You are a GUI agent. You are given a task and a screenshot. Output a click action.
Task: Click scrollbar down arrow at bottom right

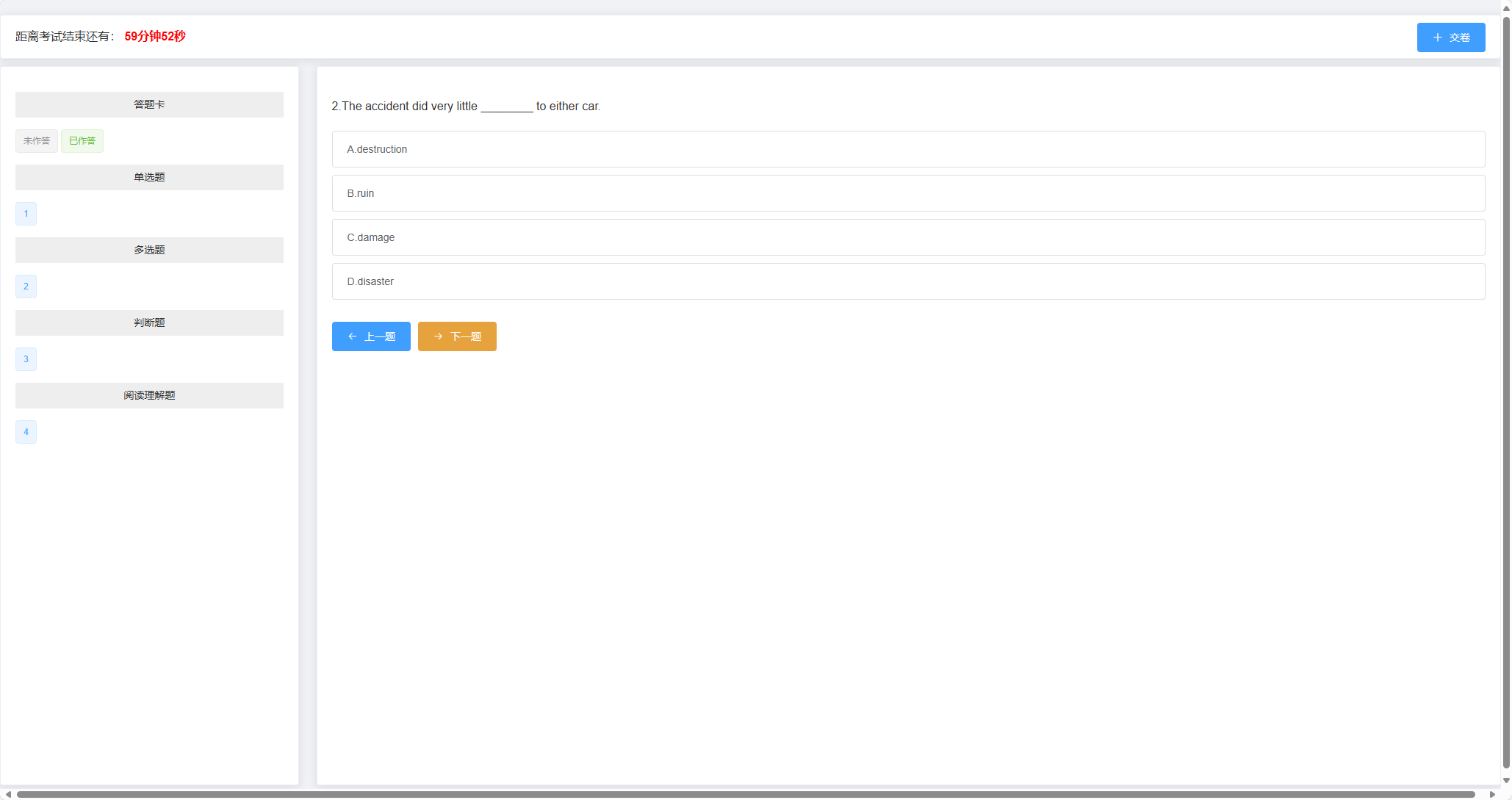point(1506,781)
